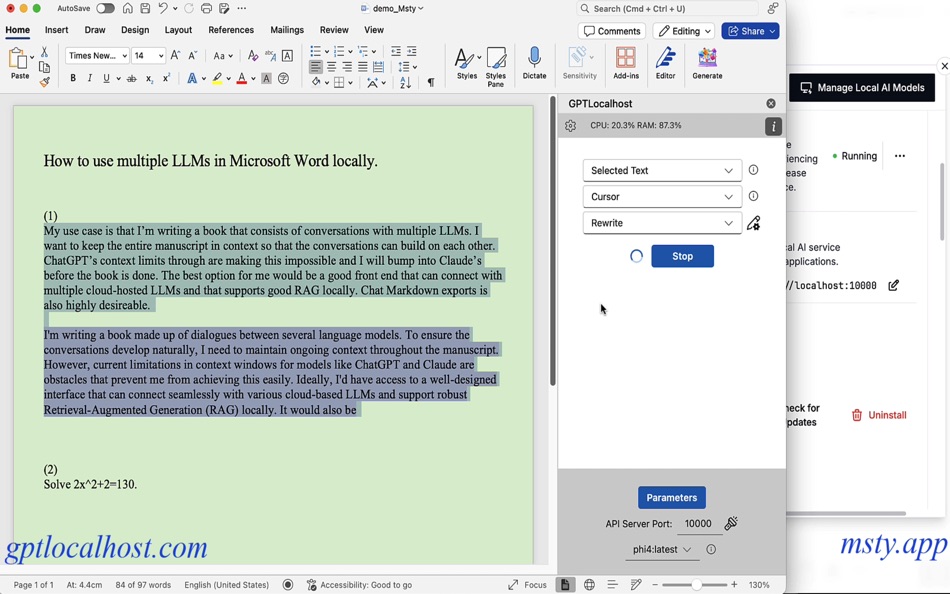Screen dimensions: 950x594
Task: Center align the paragraph
Action: tap(331, 67)
